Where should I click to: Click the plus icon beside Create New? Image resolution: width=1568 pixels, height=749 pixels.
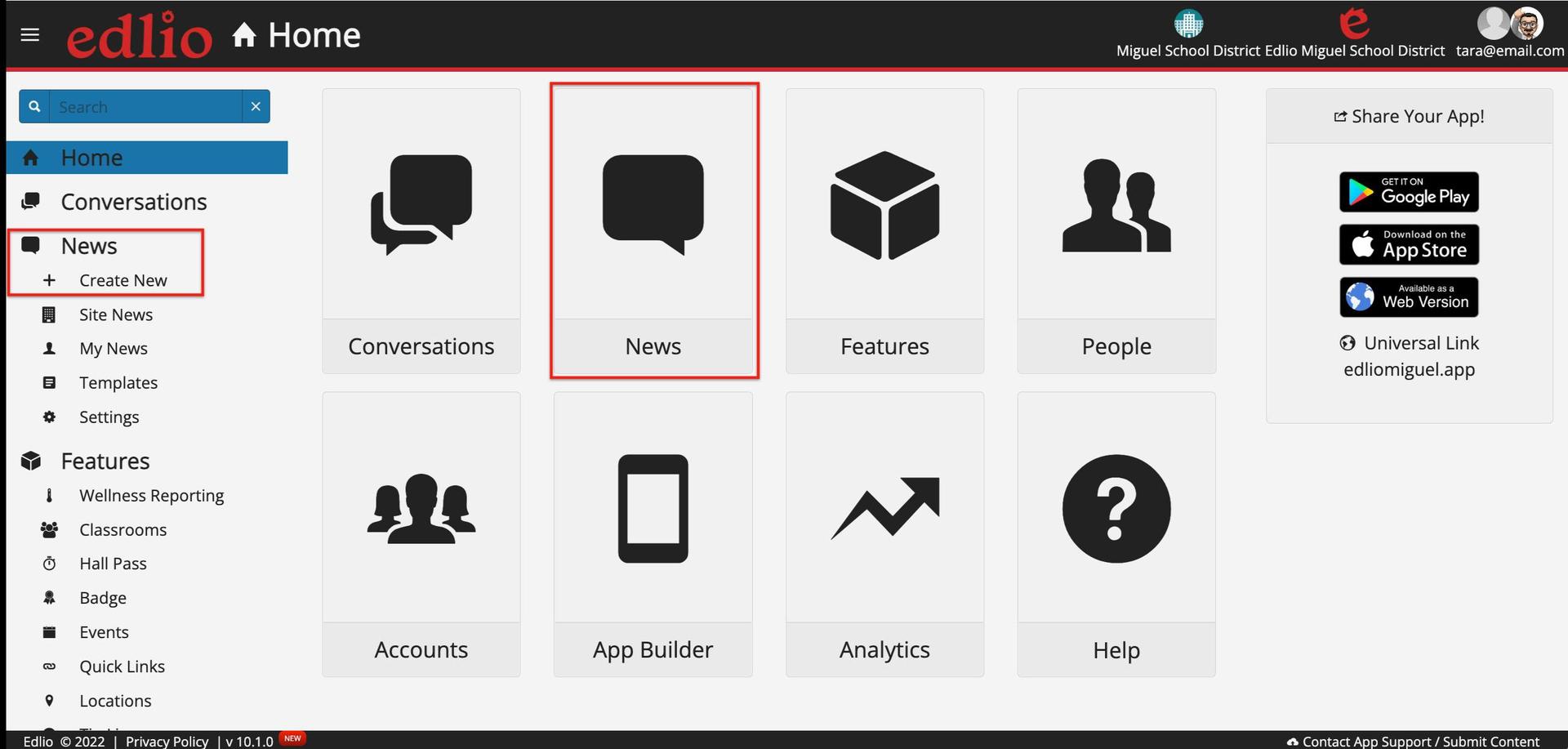point(49,280)
